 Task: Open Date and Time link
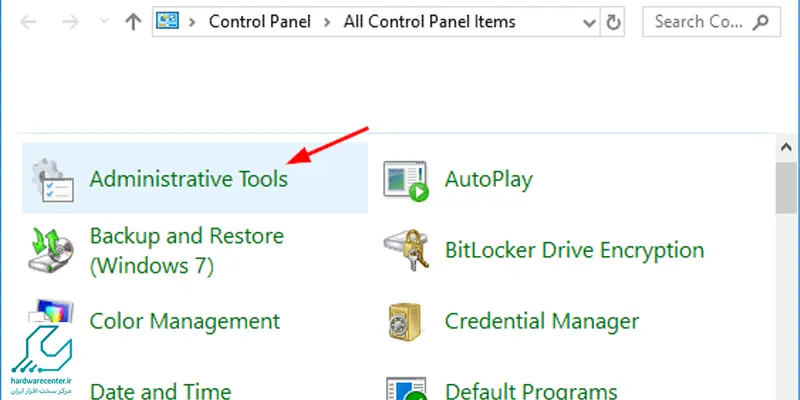pos(160,391)
